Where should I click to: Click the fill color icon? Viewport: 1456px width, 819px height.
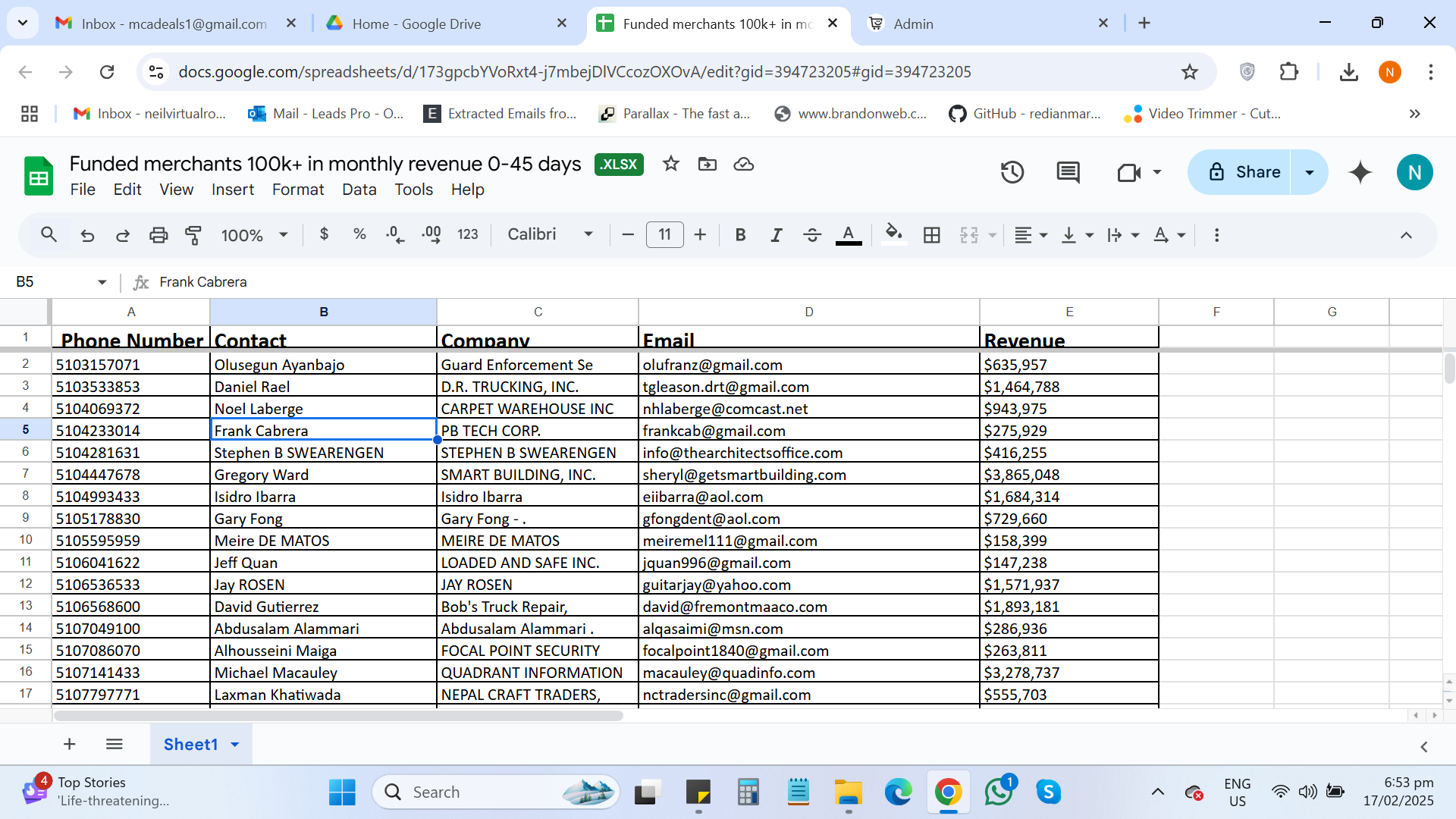(x=894, y=234)
